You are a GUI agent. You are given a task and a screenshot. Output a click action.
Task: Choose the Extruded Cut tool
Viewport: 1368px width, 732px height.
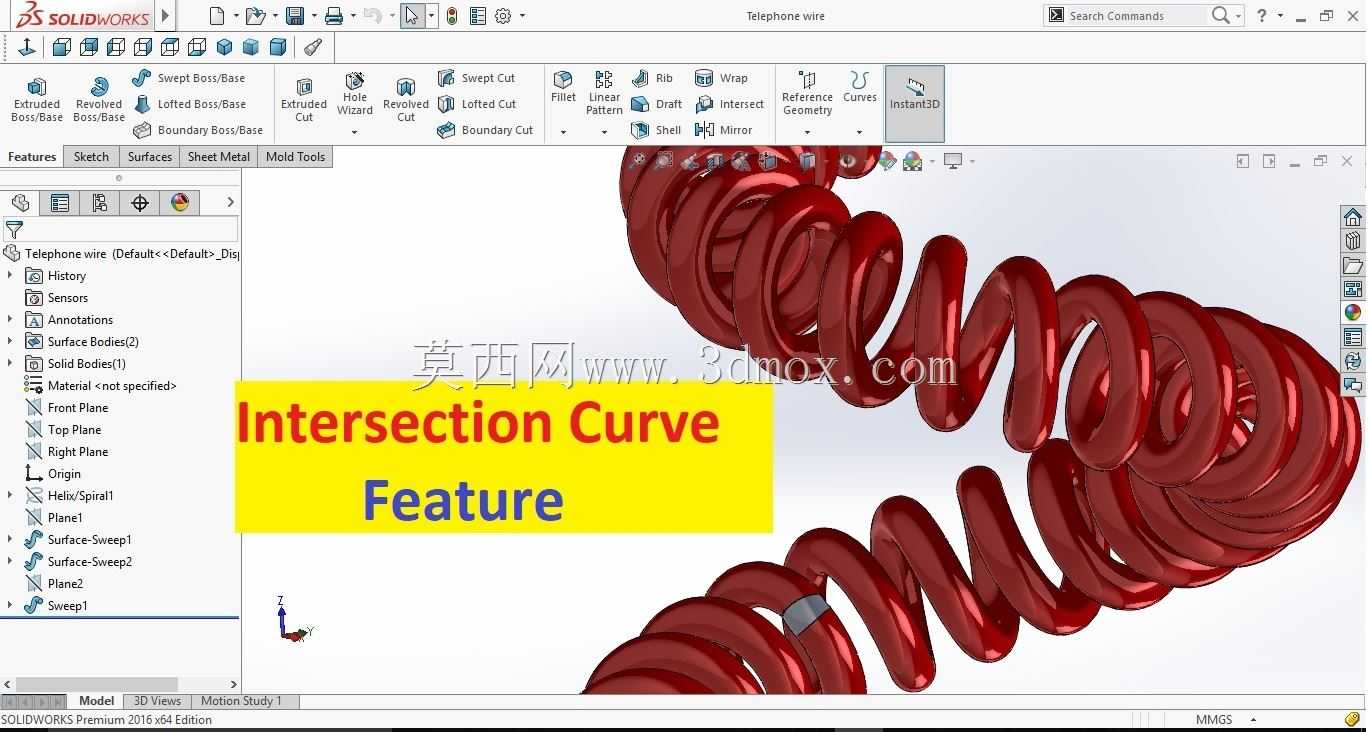click(304, 100)
